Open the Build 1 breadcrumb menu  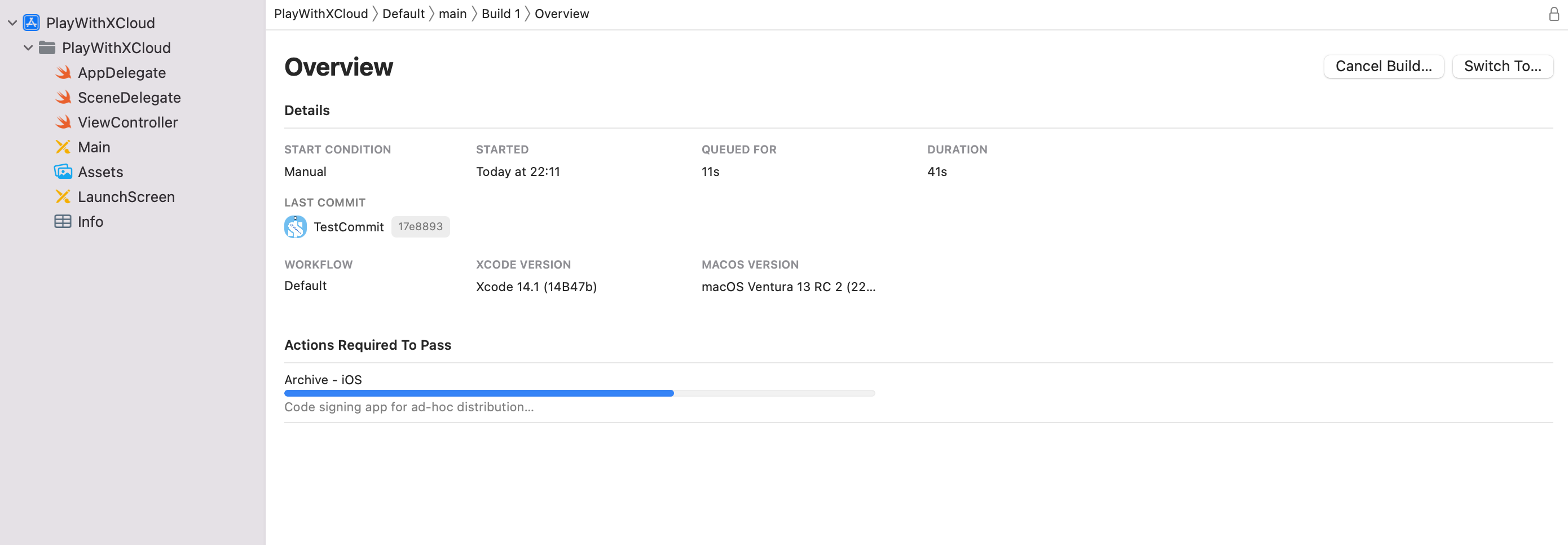click(500, 14)
